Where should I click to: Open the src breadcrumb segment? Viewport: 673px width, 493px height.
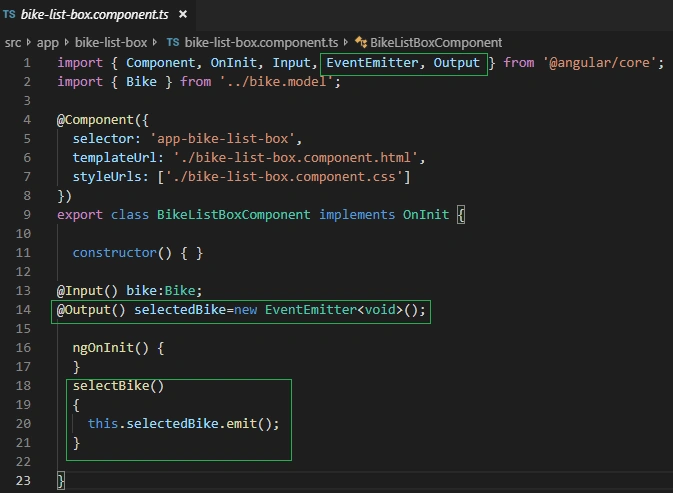13,42
